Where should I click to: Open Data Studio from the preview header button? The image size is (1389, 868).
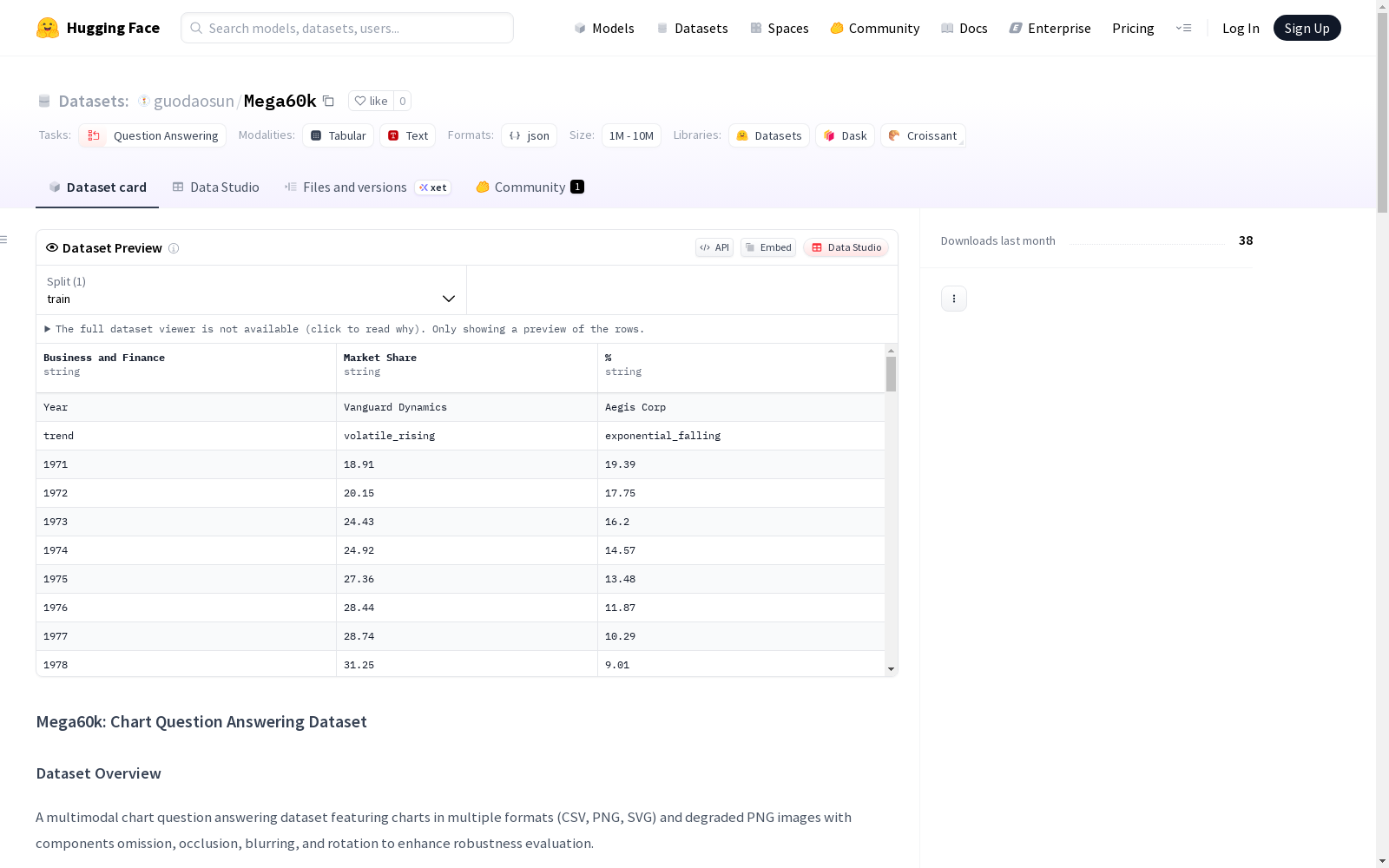tap(846, 247)
